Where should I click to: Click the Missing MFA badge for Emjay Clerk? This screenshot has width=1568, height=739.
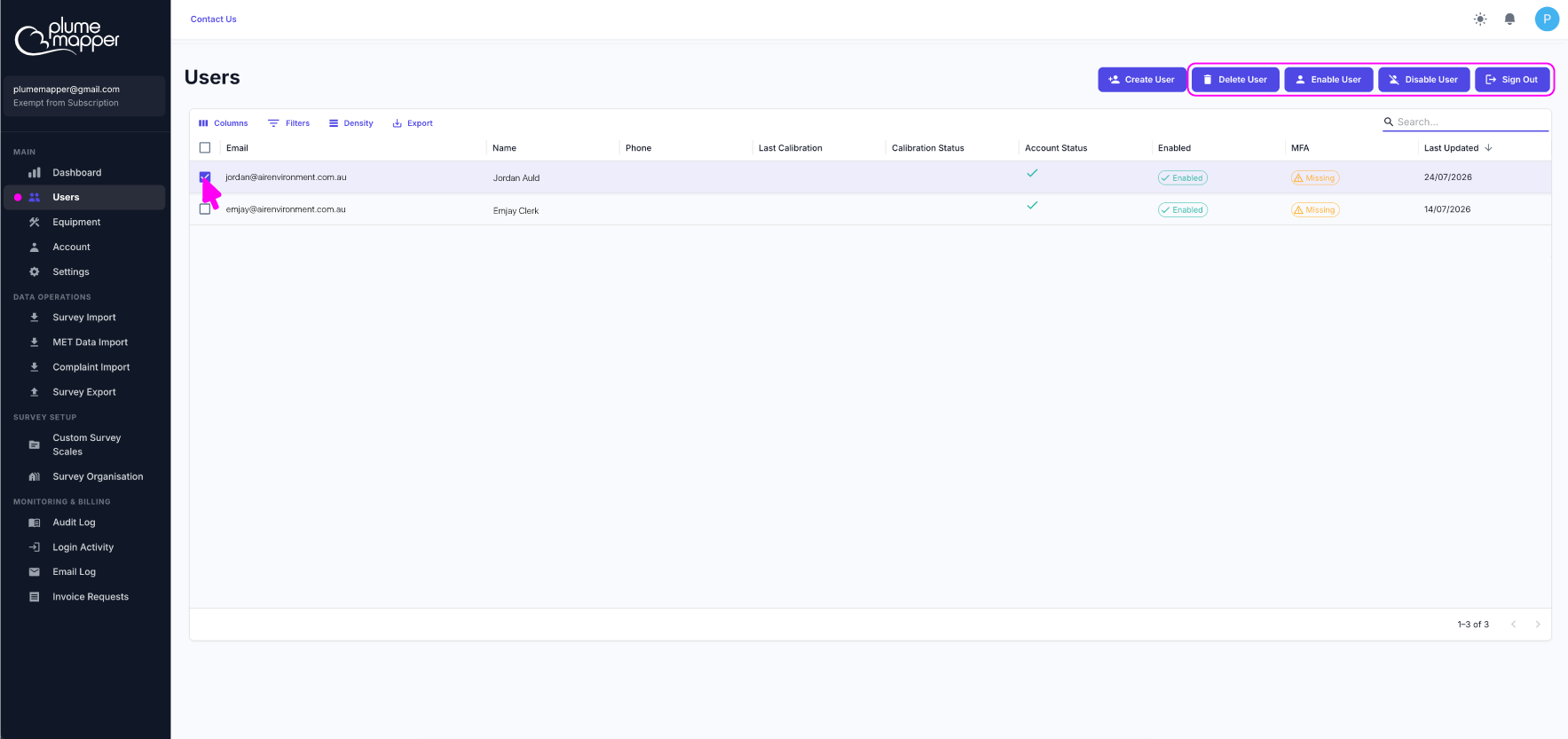pyautogui.click(x=1315, y=210)
